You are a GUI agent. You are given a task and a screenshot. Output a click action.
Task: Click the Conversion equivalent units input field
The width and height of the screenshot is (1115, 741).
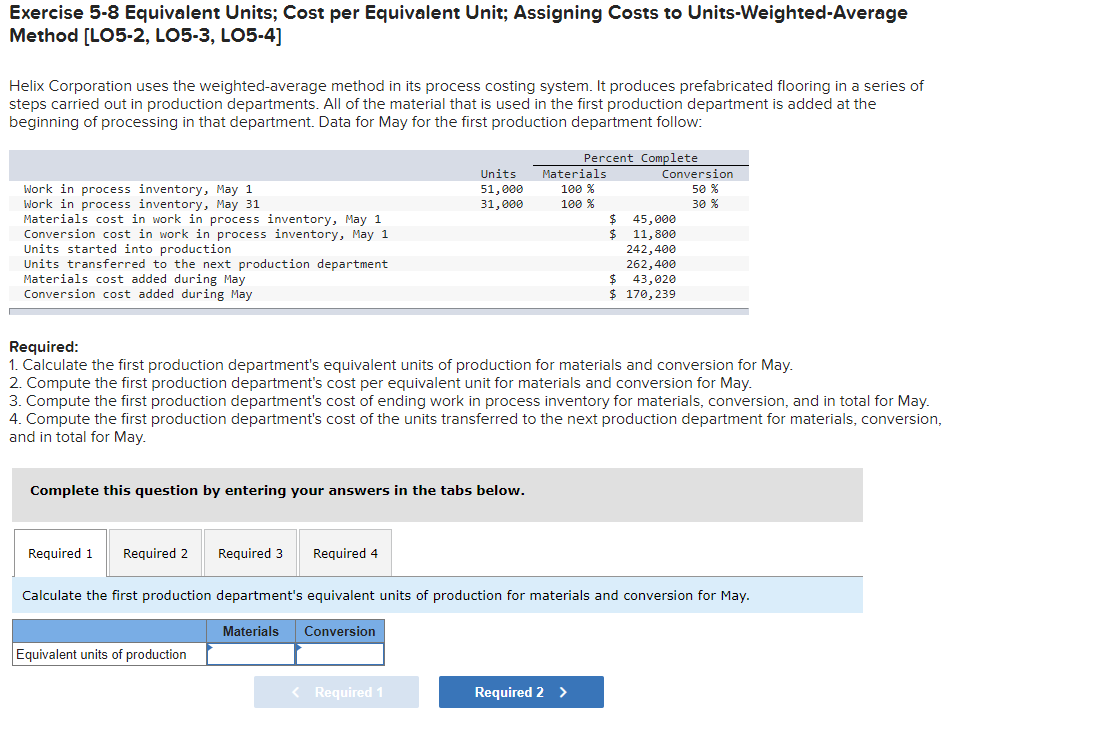click(x=340, y=654)
